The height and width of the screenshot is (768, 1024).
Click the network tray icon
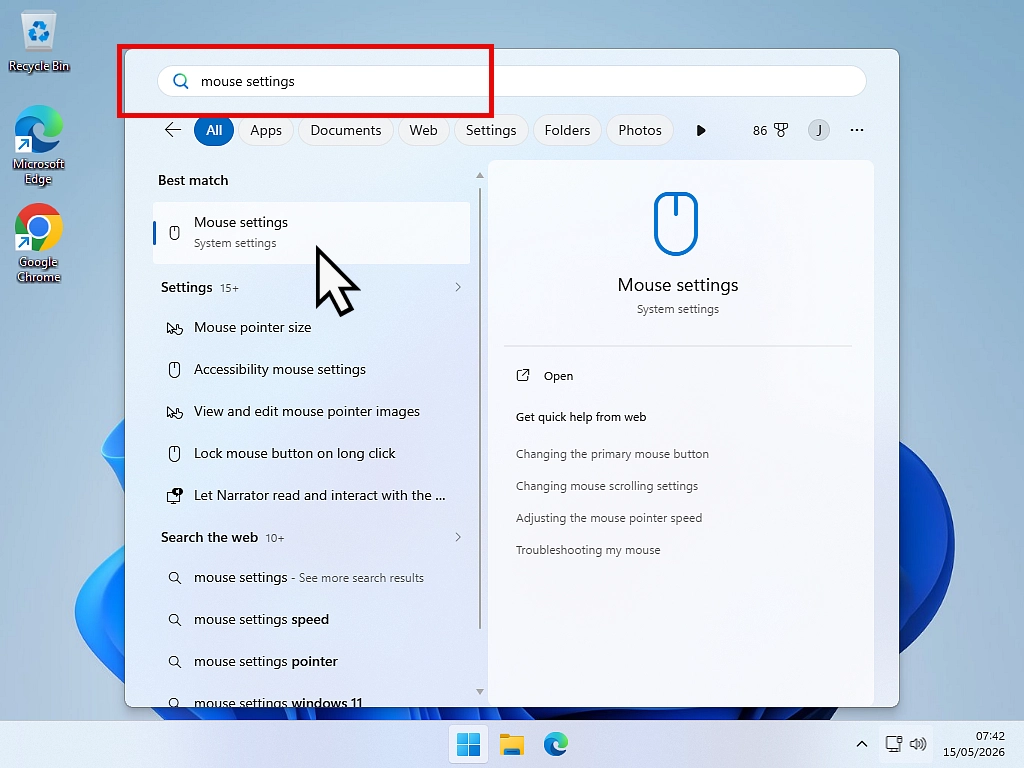tap(893, 744)
